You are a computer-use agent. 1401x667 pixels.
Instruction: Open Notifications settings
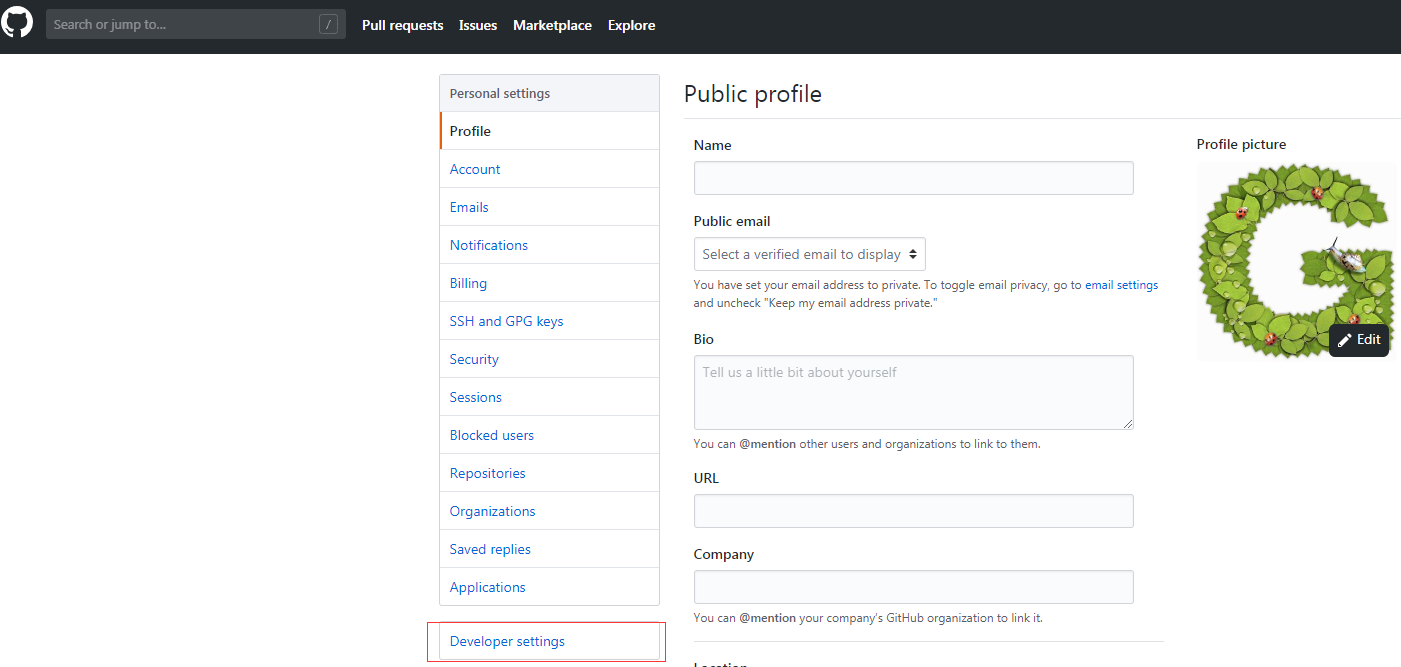[x=488, y=245]
